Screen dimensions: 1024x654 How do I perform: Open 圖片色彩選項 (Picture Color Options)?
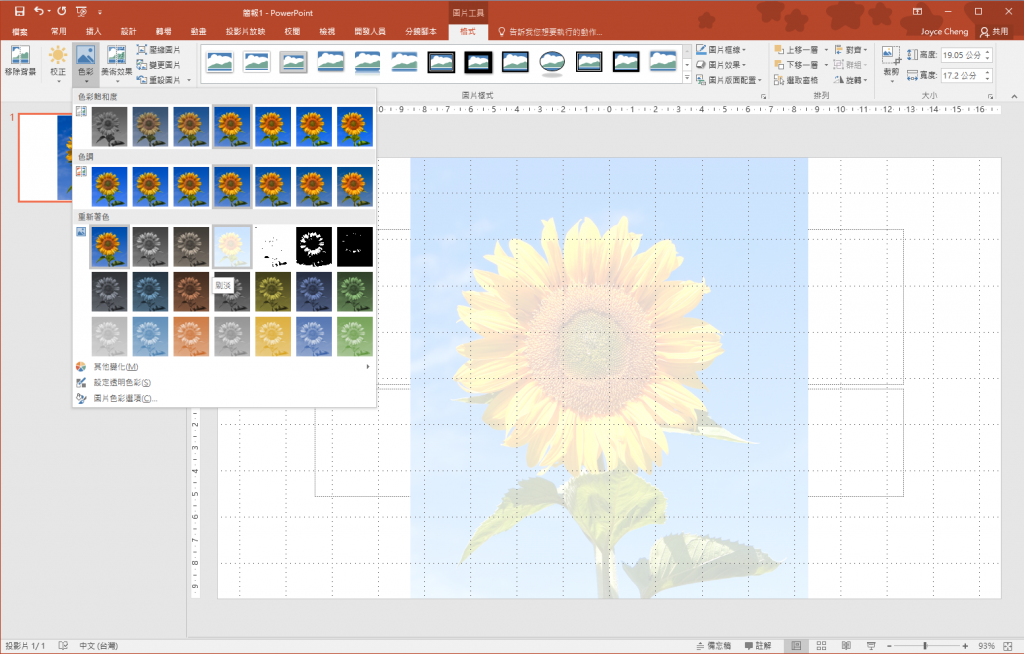124,398
